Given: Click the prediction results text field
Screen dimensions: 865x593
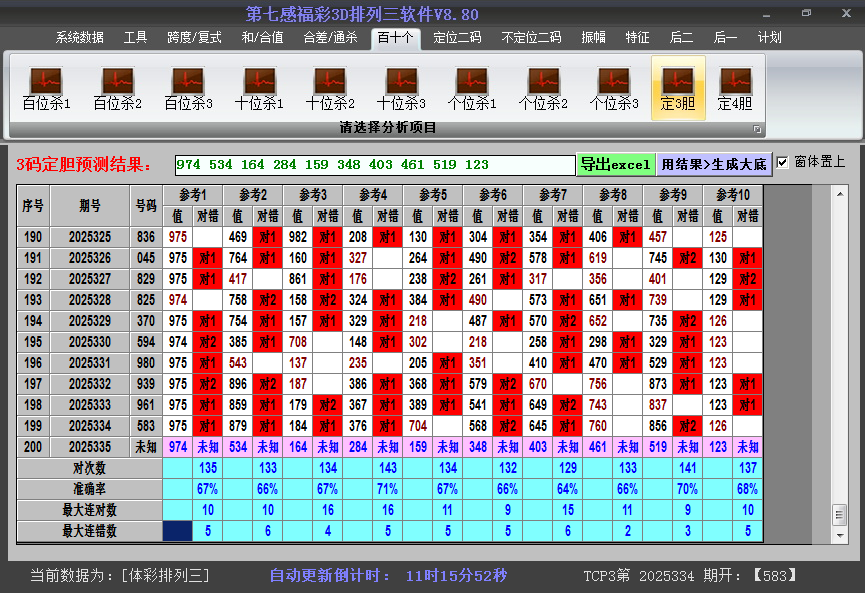Looking at the screenshot, I should click(374, 164).
